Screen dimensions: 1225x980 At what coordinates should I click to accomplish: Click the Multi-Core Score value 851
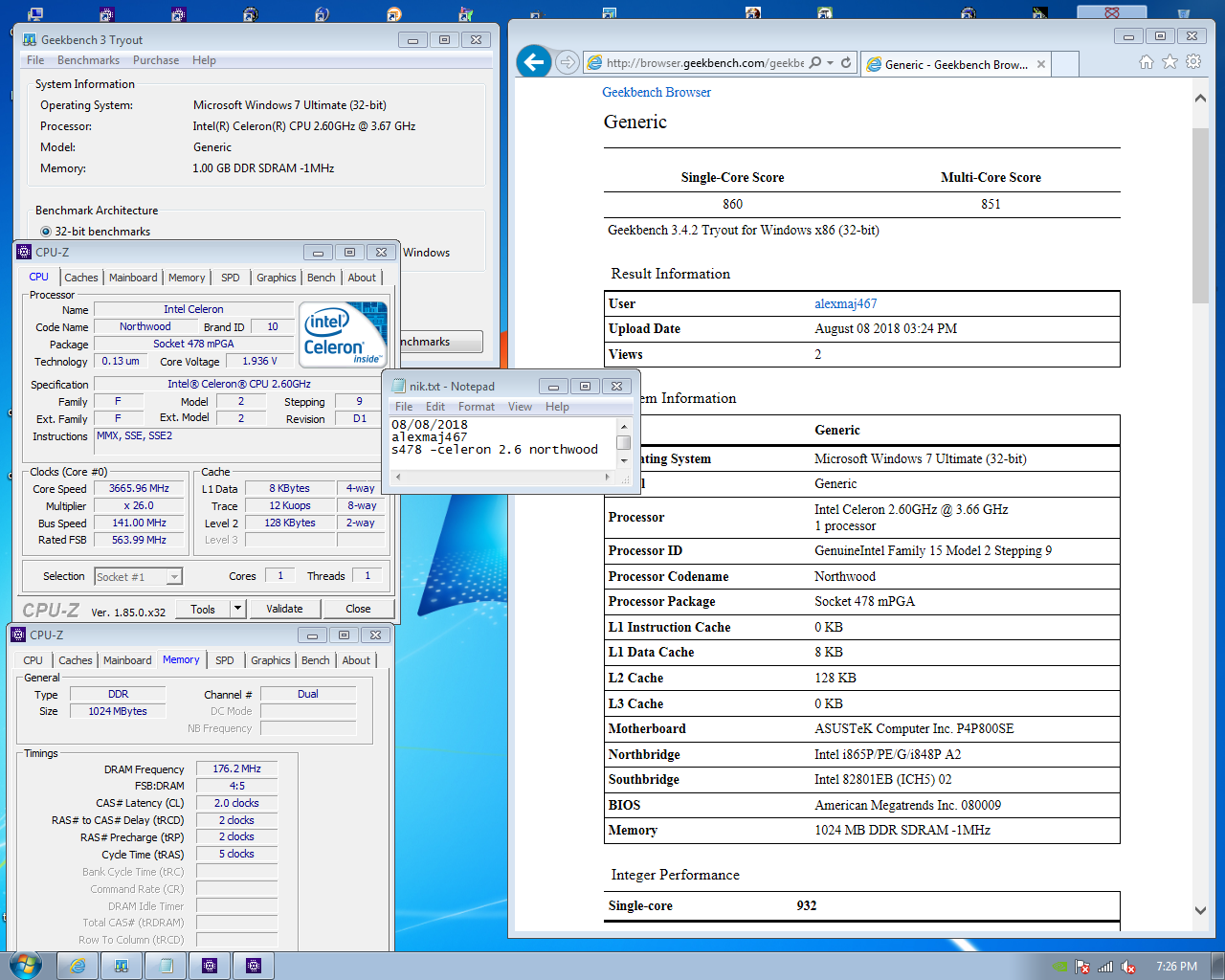991,204
